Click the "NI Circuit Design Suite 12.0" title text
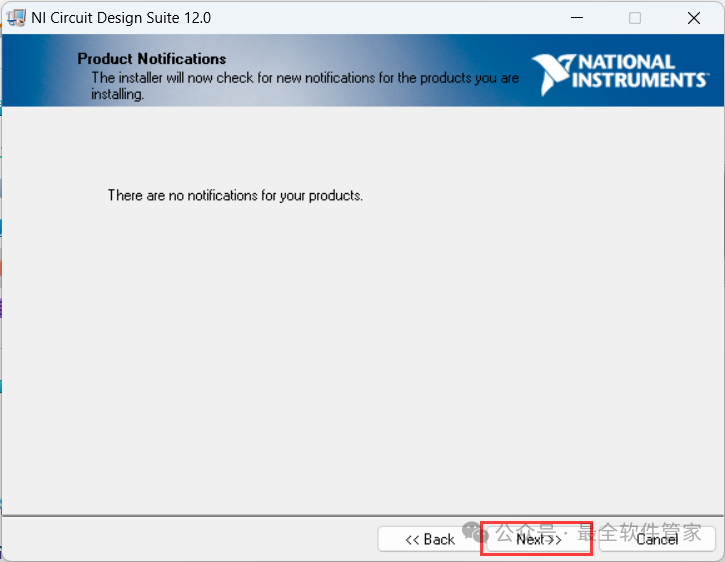725x562 pixels. (x=121, y=18)
